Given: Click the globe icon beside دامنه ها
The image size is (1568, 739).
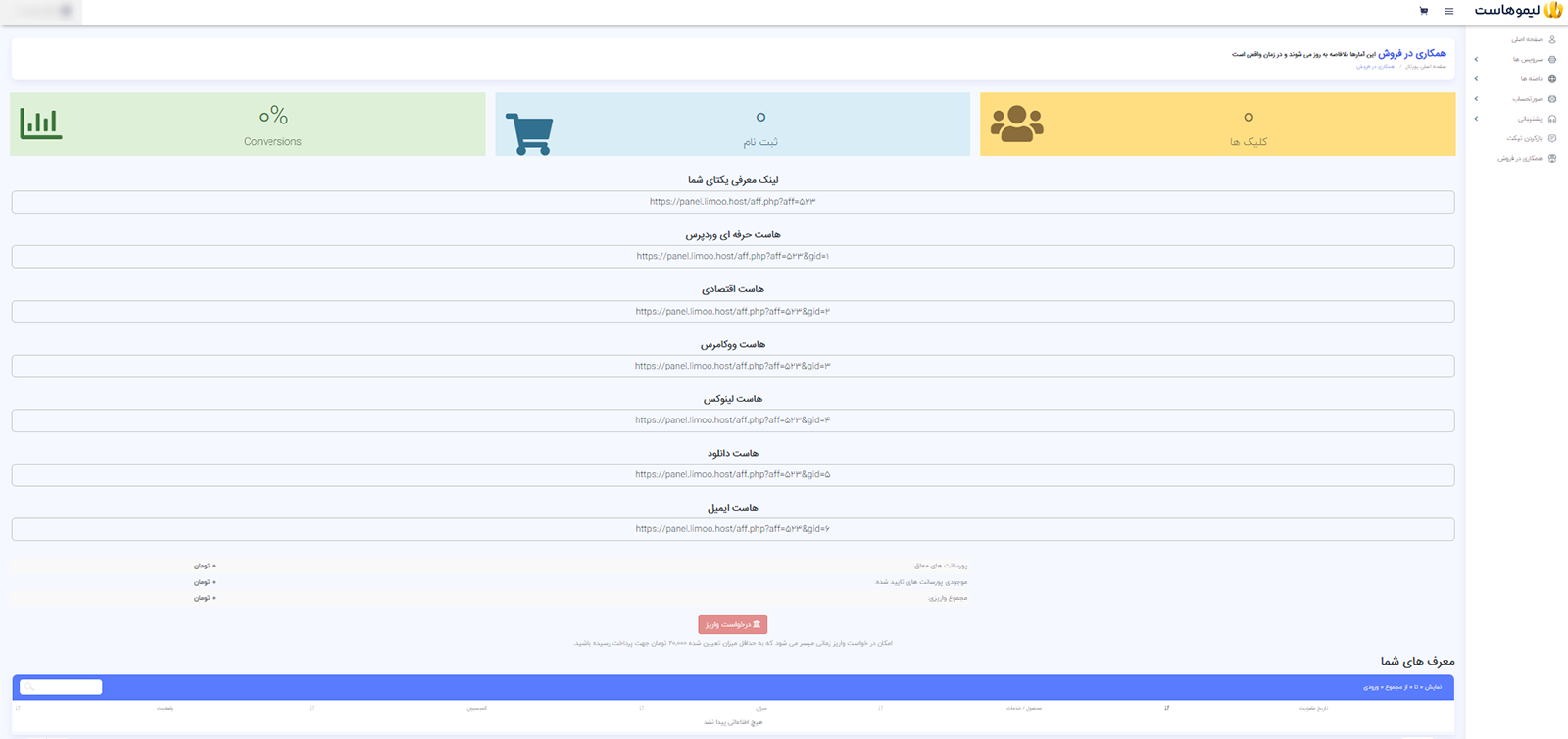Looking at the screenshot, I should [x=1551, y=78].
